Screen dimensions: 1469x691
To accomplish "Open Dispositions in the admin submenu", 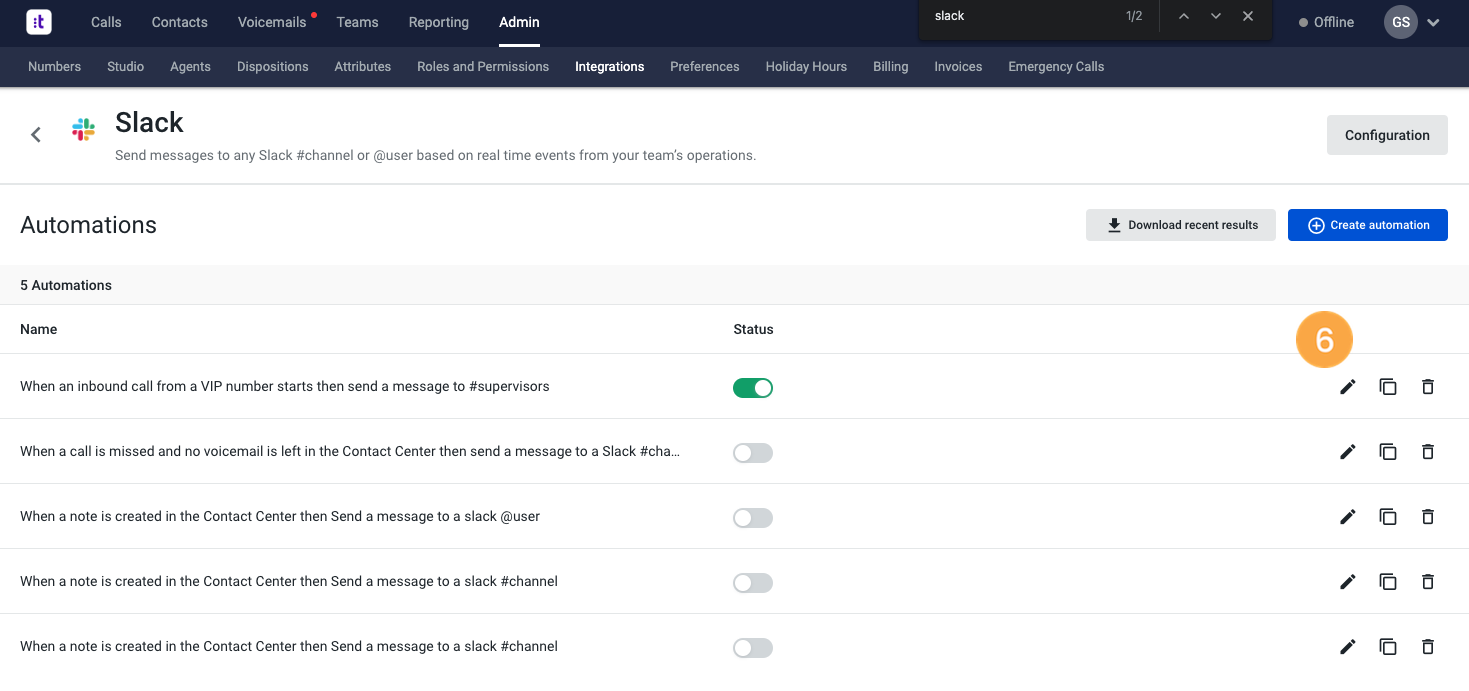I will [272, 66].
